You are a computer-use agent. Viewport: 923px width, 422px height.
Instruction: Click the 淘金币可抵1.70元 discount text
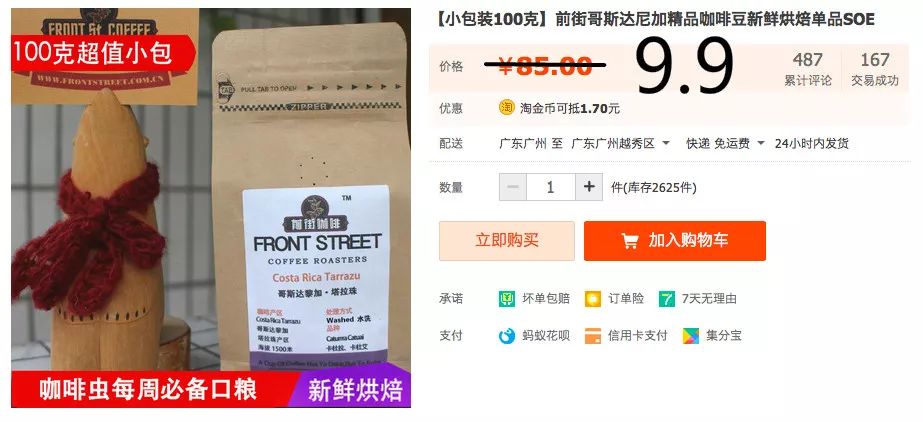tap(570, 108)
